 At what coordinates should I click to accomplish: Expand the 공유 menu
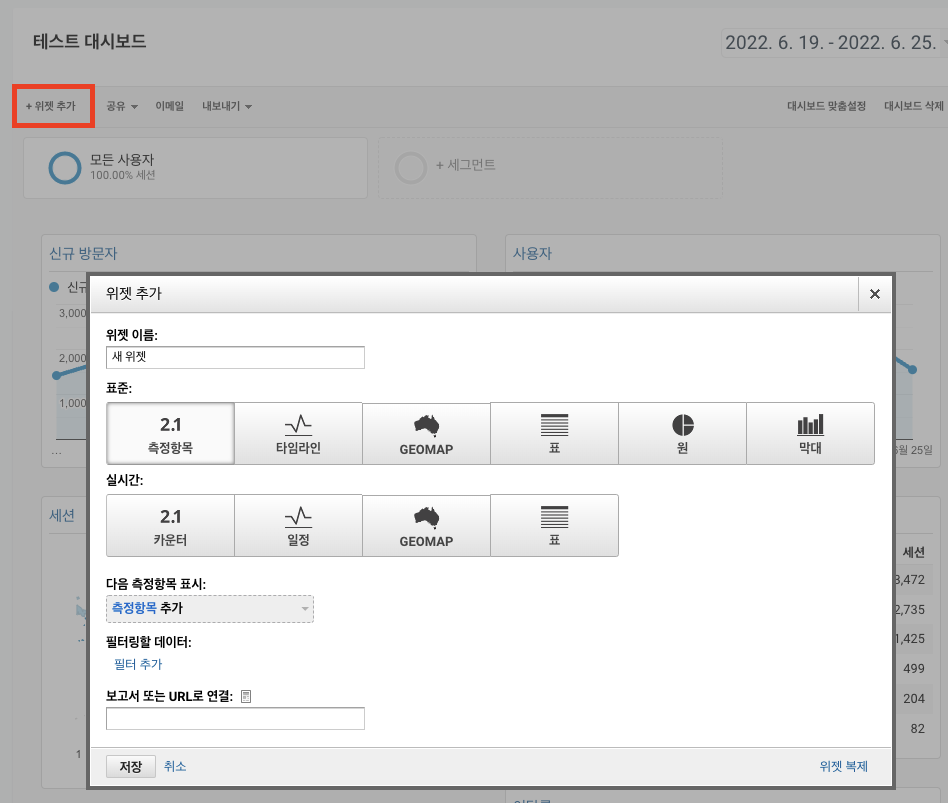122,106
